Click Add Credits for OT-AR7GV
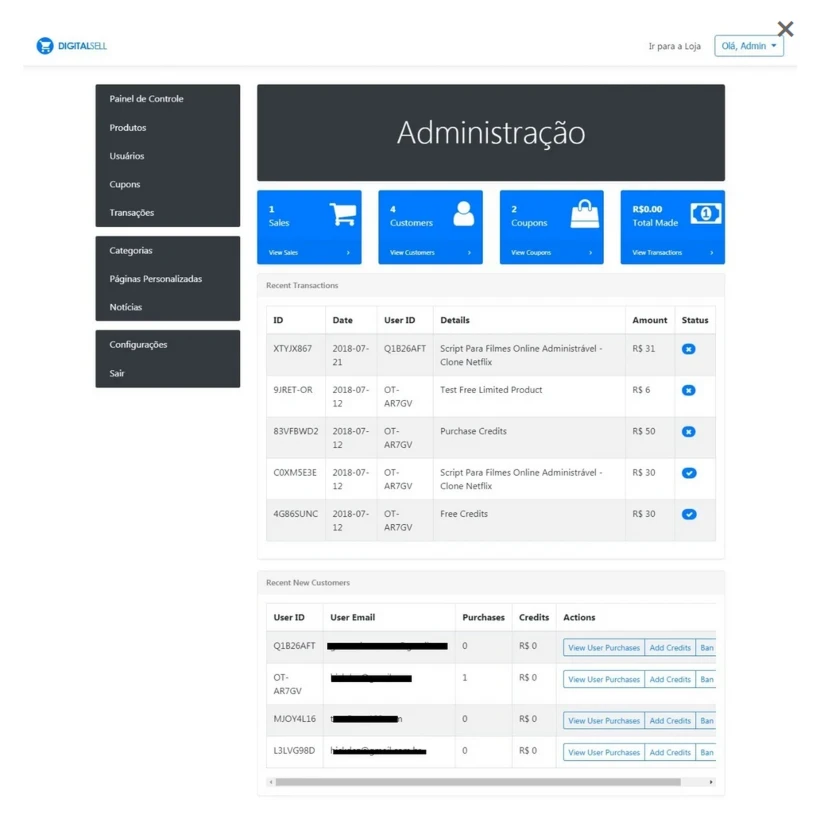This screenshot has width=818, height=831. (x=670, y=680)
